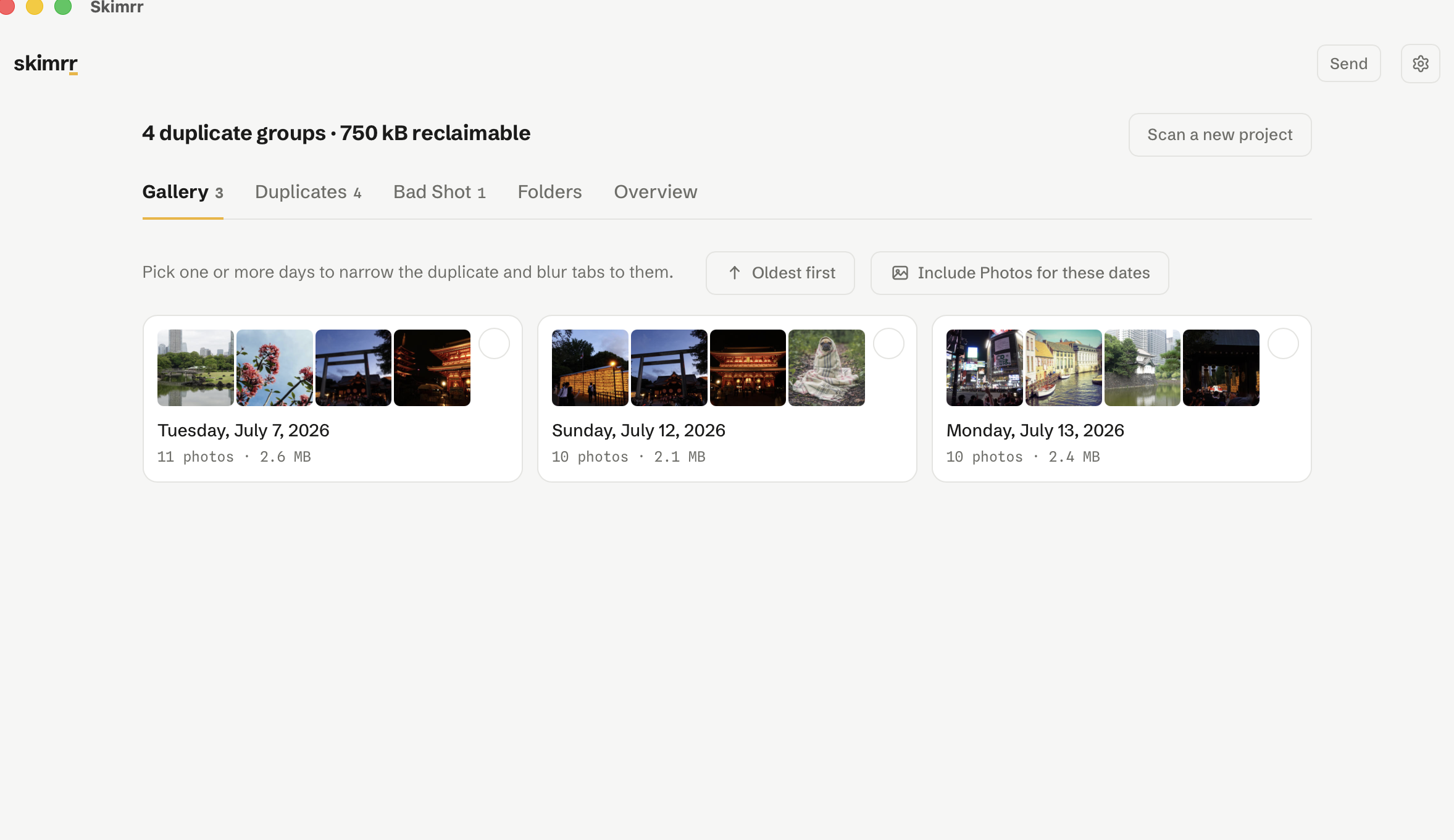Viewport: 1454px width, 840px height.
Task: Click the Tuesday, July 7, 2026 title
Action: click(243, 430)
